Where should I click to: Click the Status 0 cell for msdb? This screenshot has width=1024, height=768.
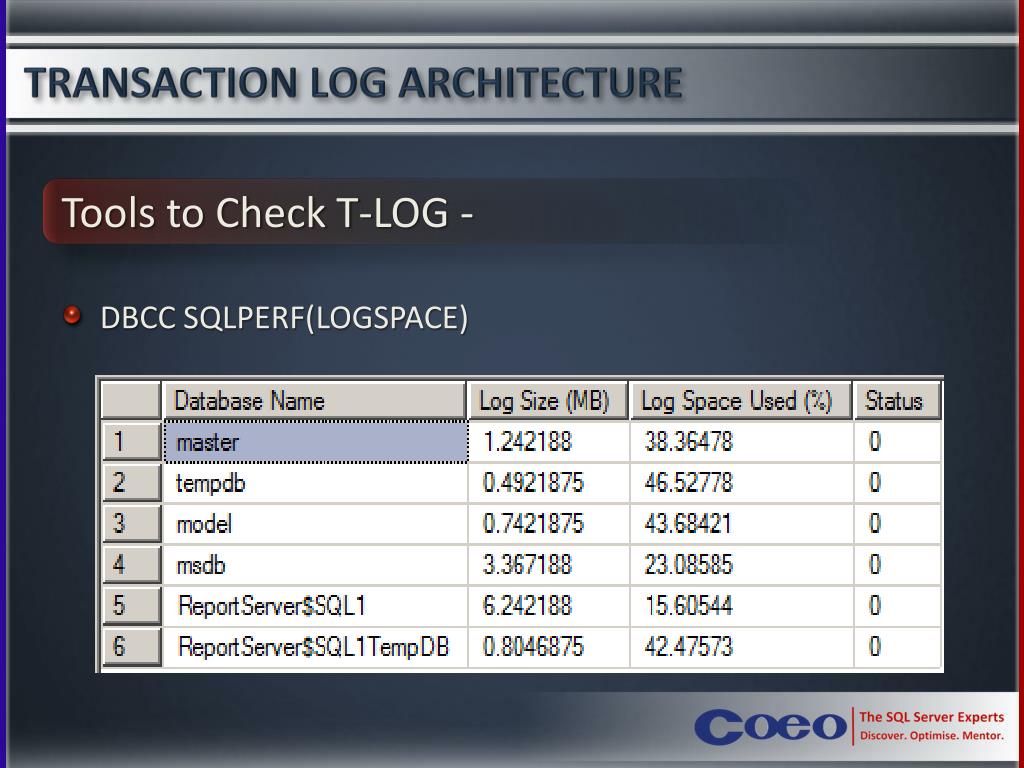pyautogui.click(x=898, y=565)
